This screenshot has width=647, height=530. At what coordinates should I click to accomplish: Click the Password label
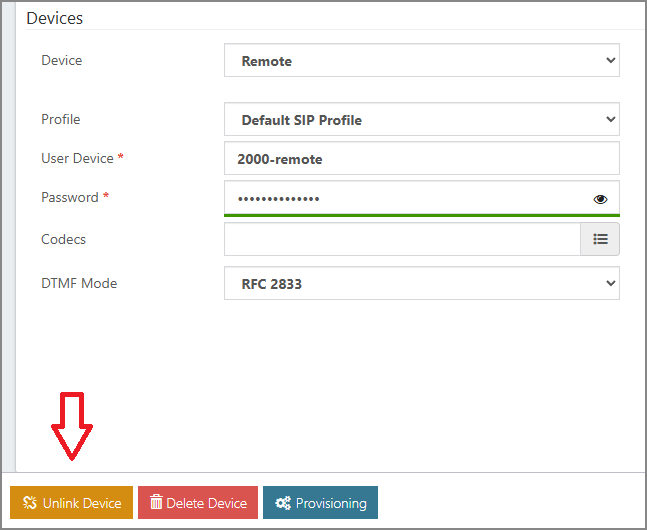click(x=70, y=197)
